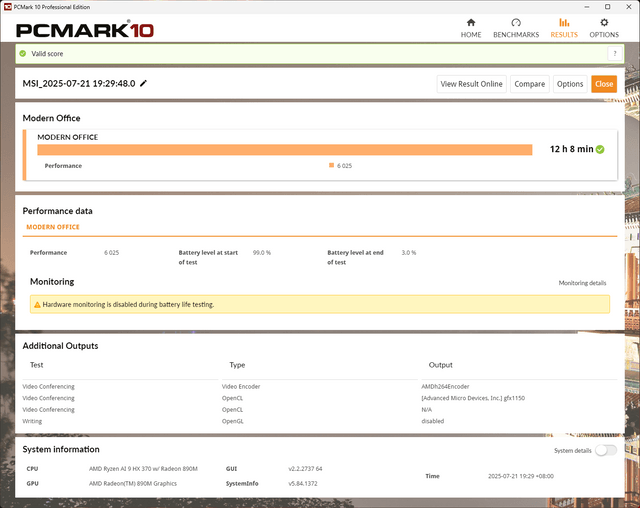This screenshot has width=640, height=508.
Task: Click the Video Encoder type cell
Action: point(241,386)
